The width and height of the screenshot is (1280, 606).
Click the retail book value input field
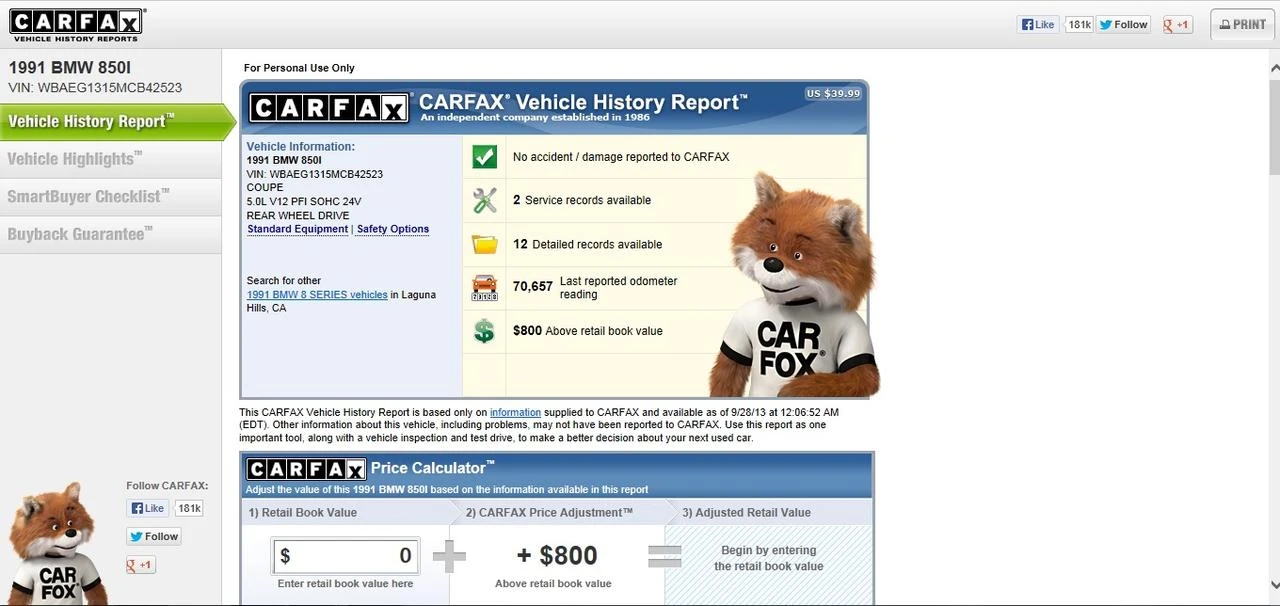pyautogui.click(x=346, y=556)
